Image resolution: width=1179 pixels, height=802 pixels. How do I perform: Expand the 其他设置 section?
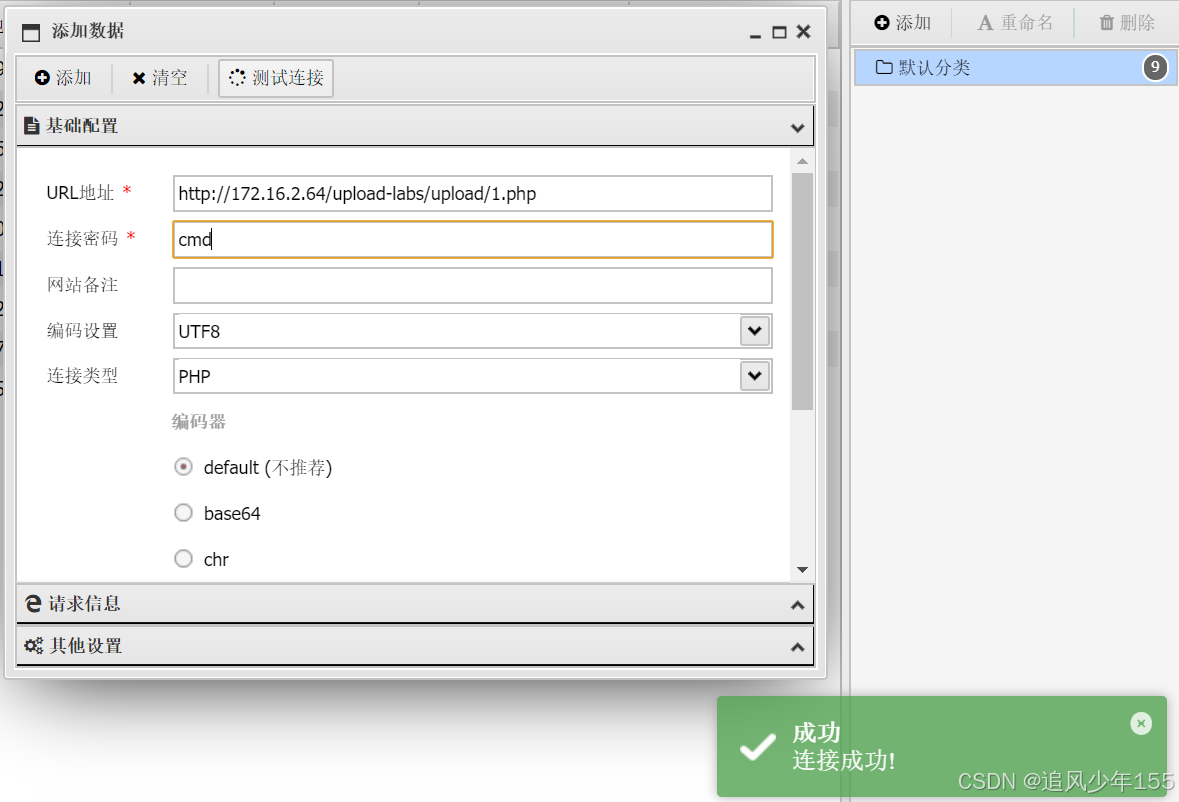tap(415, 646)
